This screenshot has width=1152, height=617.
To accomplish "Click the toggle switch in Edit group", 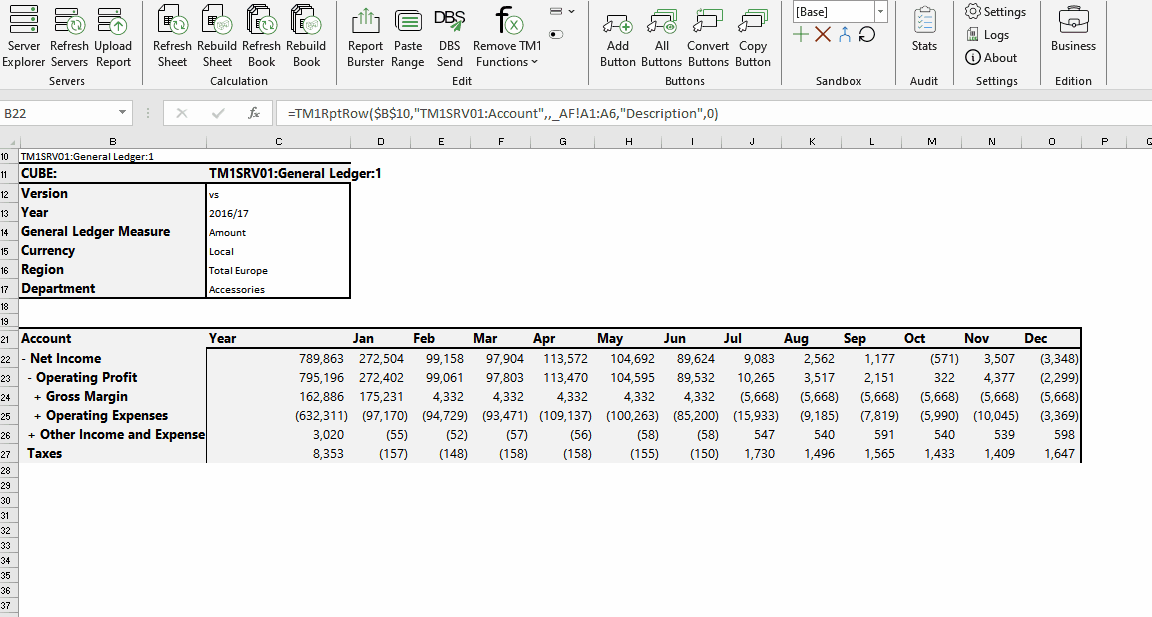I will [557, 34].
